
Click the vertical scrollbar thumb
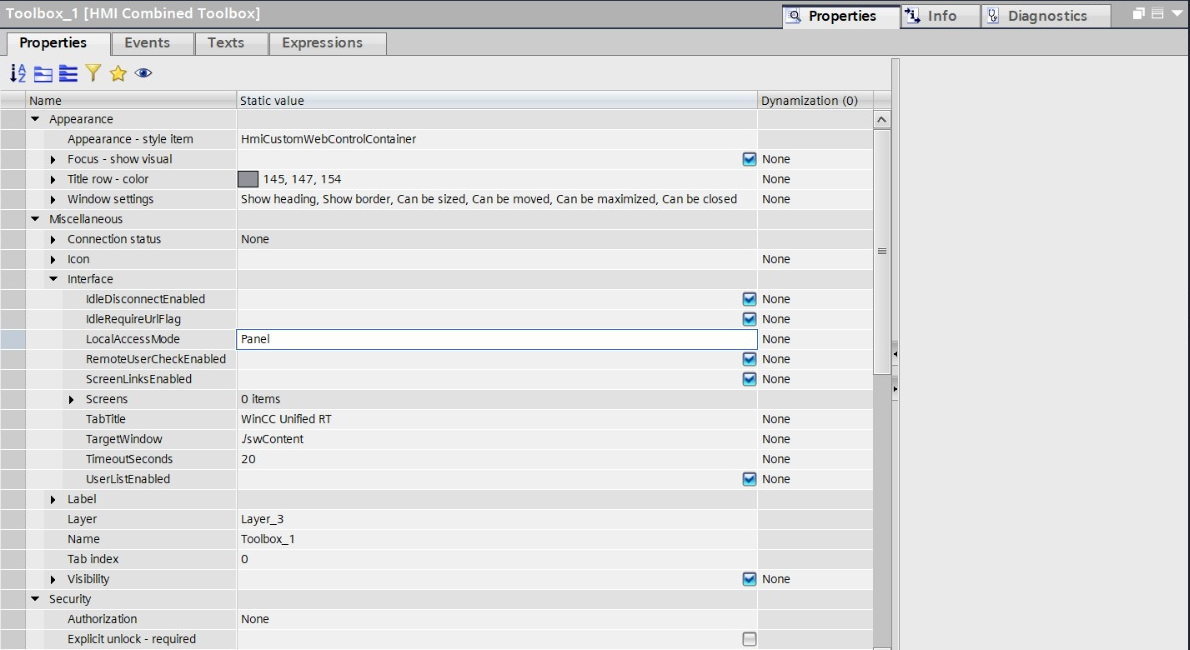coord(881,251)
